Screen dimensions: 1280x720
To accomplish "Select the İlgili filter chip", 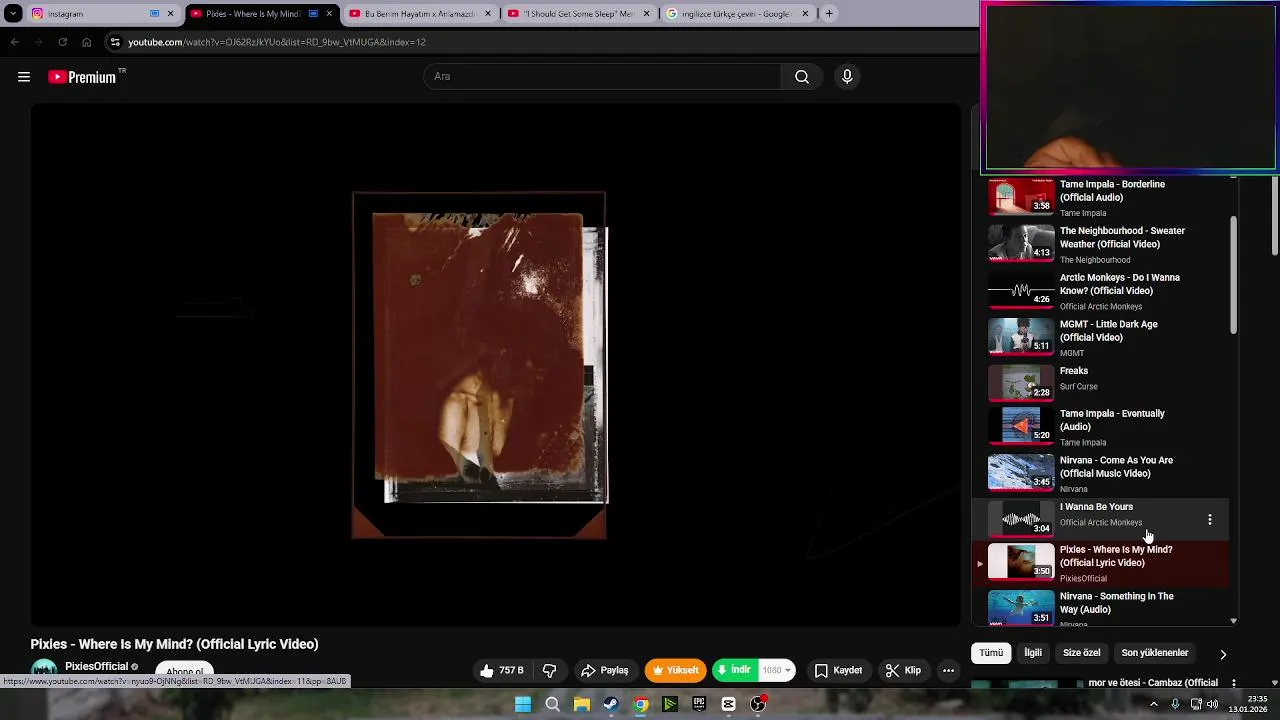I will click(1033, 653).
